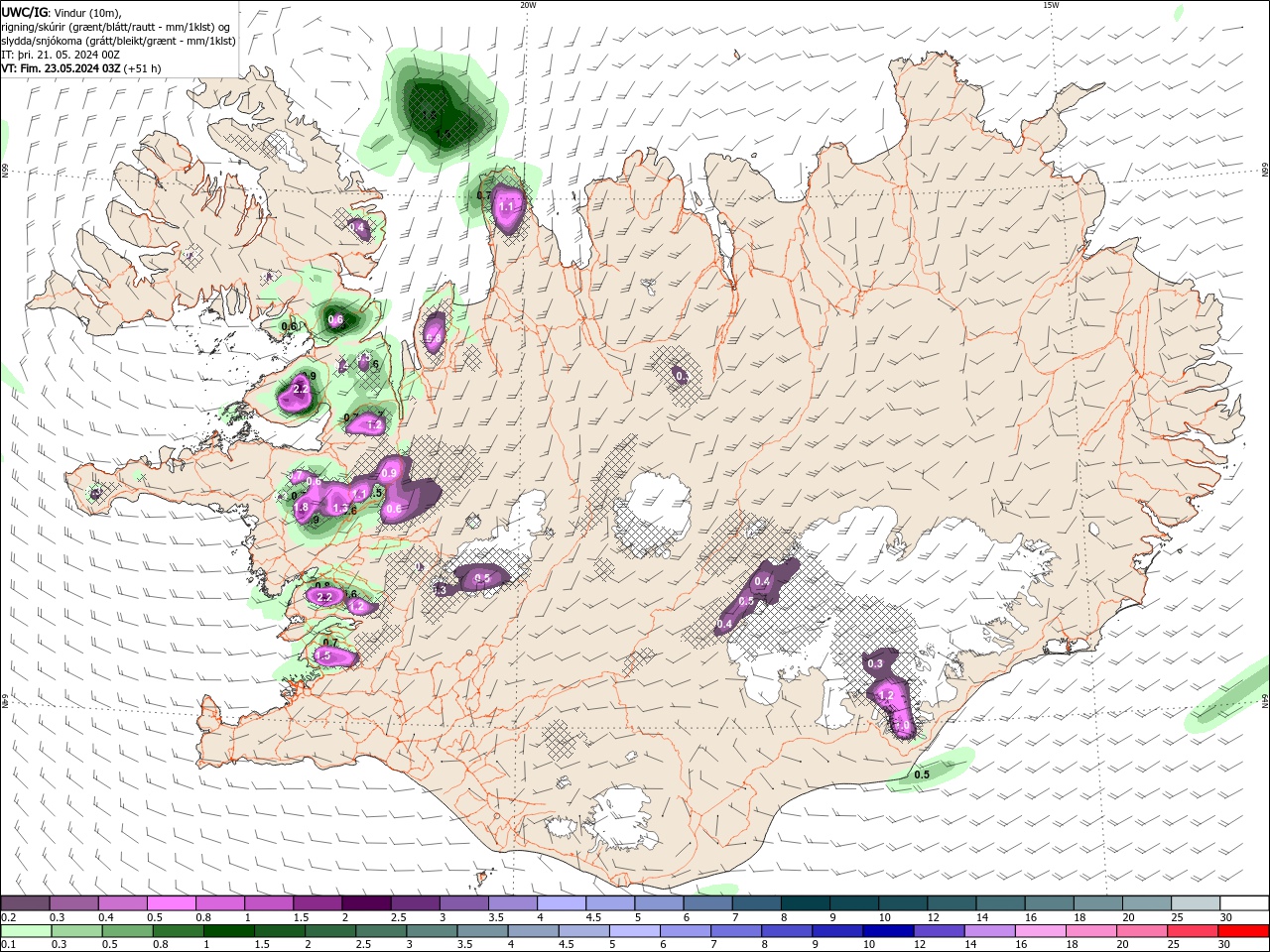Pick the red rain swatch after 30
This screenshot has width=1270, height=952.
coord(1245,931)
